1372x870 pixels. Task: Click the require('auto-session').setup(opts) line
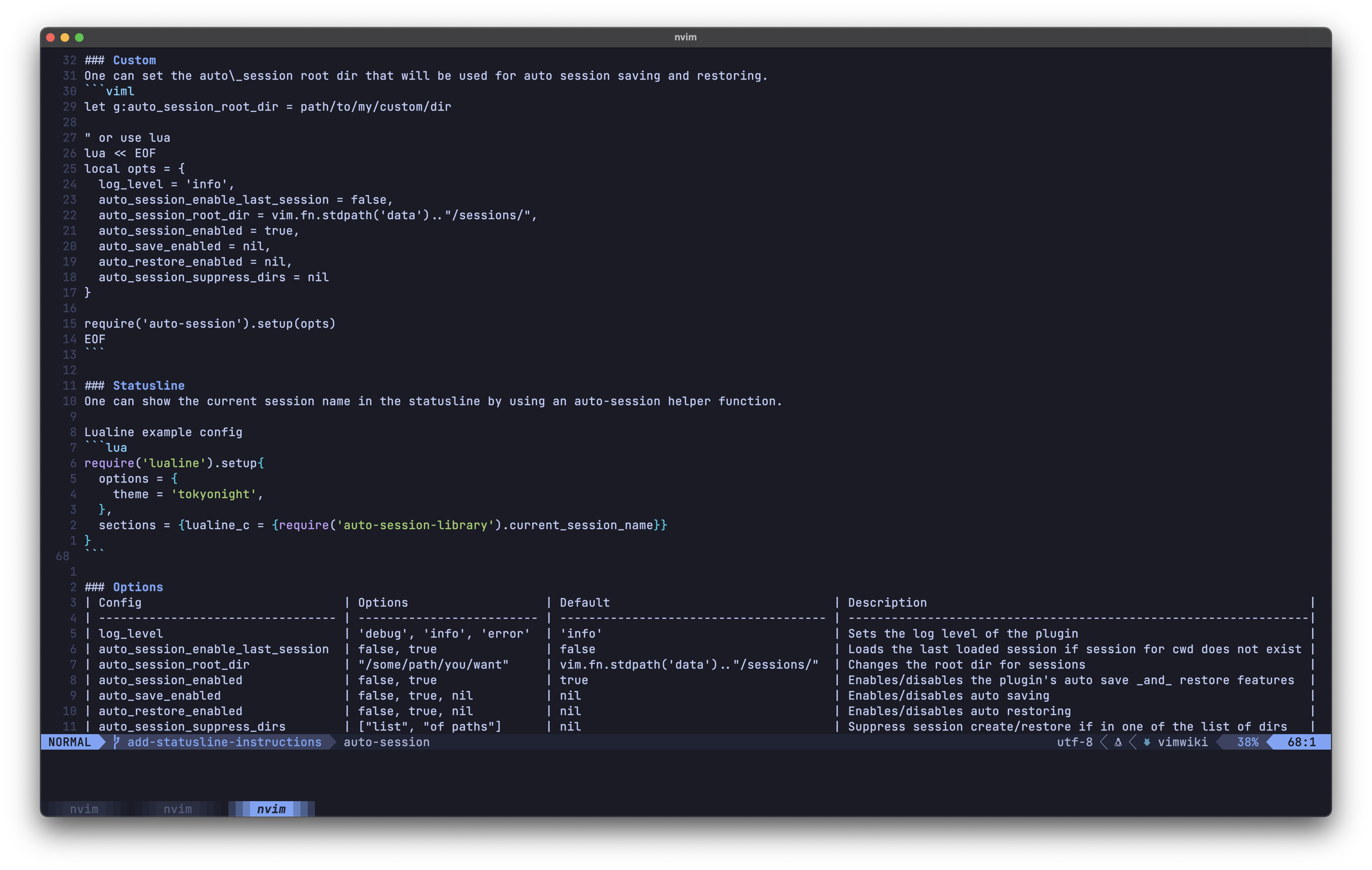click(210, 324)
